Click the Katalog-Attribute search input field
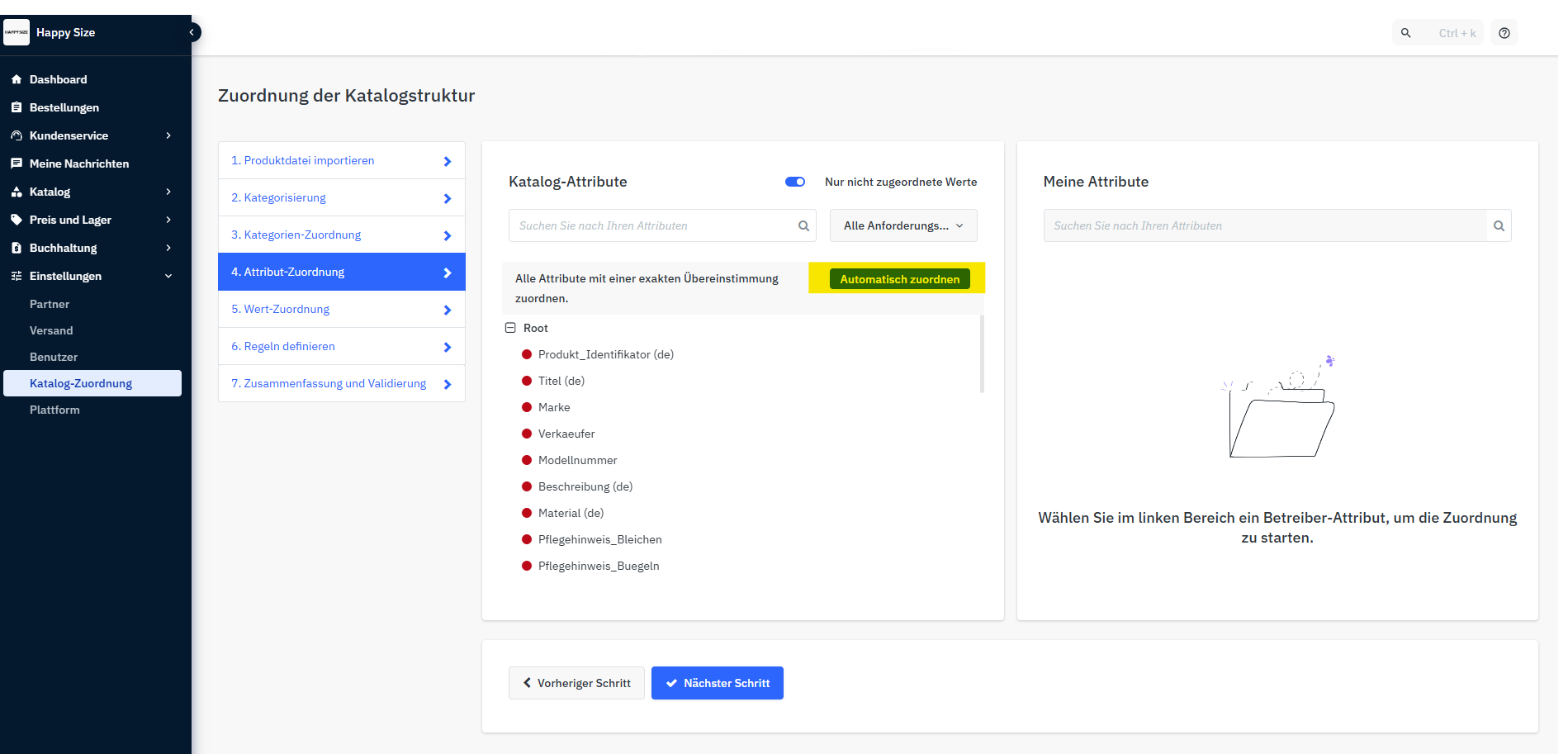1568x754 pixels. tap(652, 225)
